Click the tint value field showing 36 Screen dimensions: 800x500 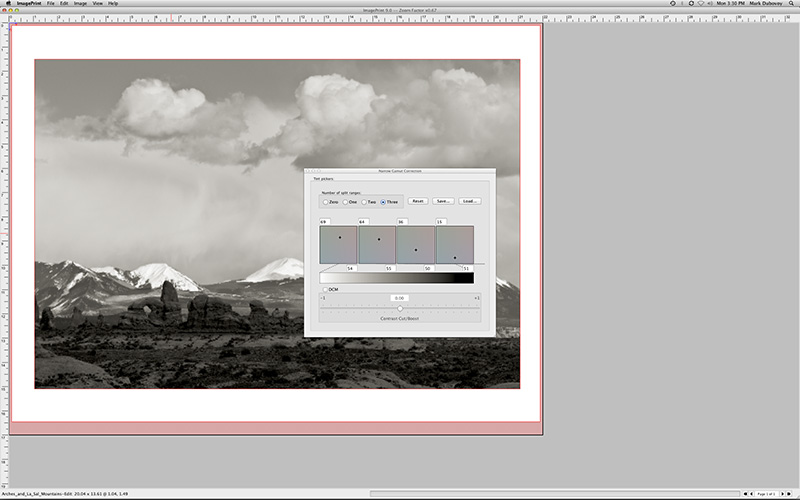[x=402, y=222]
